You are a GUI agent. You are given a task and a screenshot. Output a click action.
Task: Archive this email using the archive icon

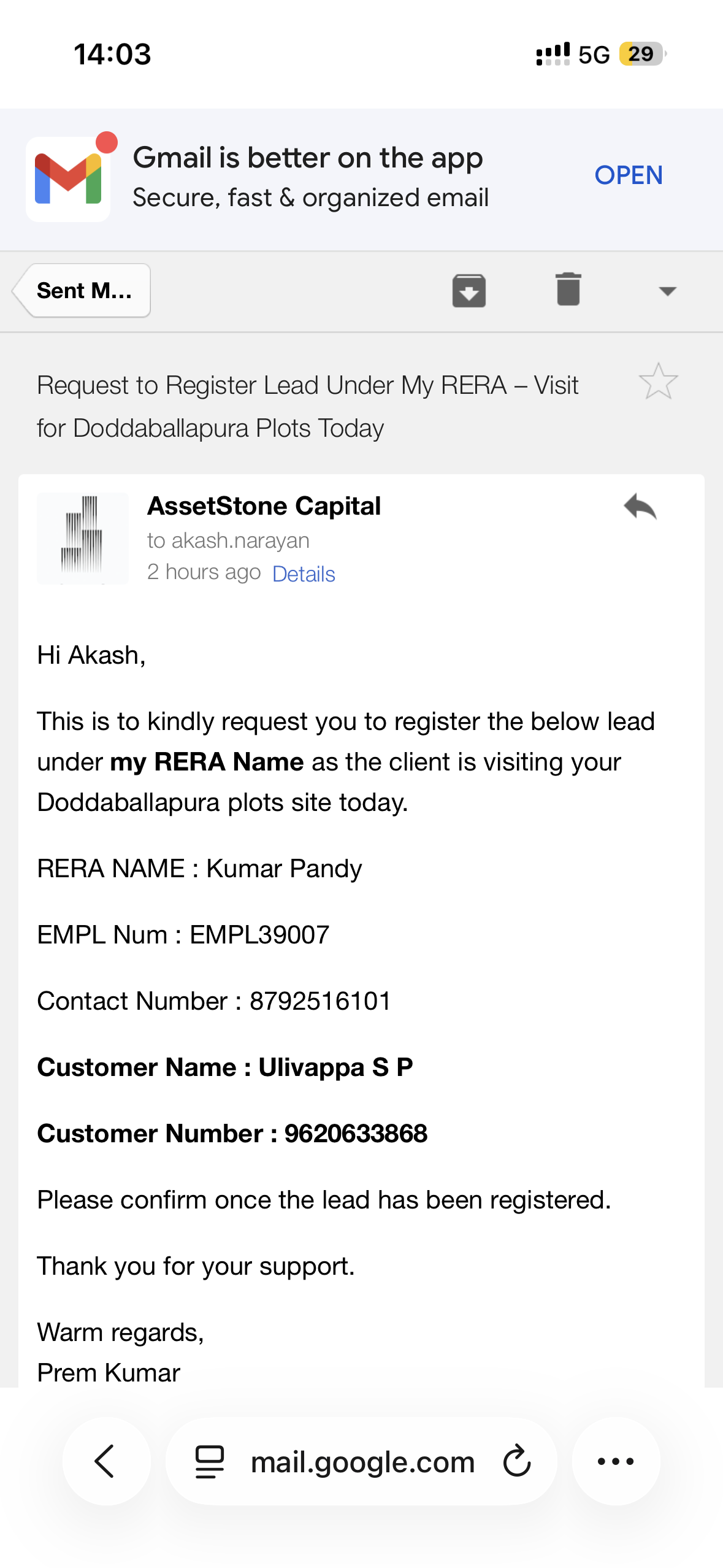469,290
